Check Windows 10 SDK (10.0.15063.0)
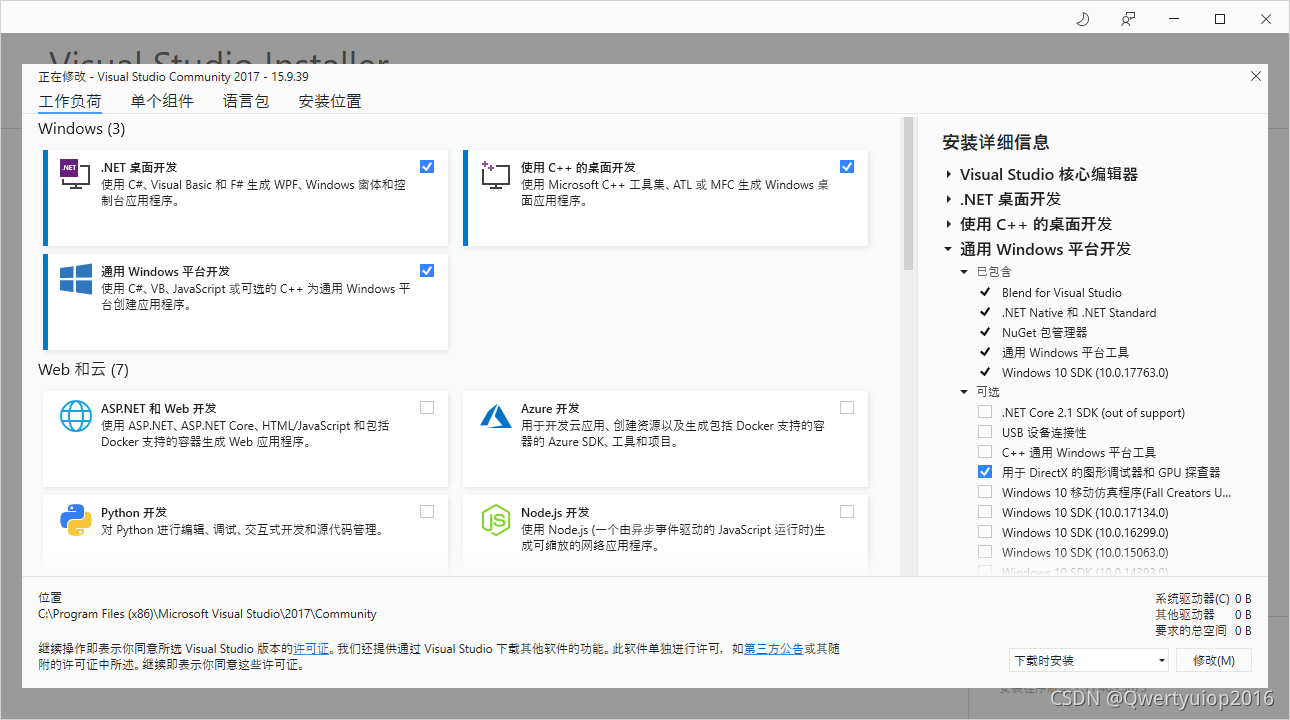Viewport: 1290px width, 720px height. tap(985, 552)
